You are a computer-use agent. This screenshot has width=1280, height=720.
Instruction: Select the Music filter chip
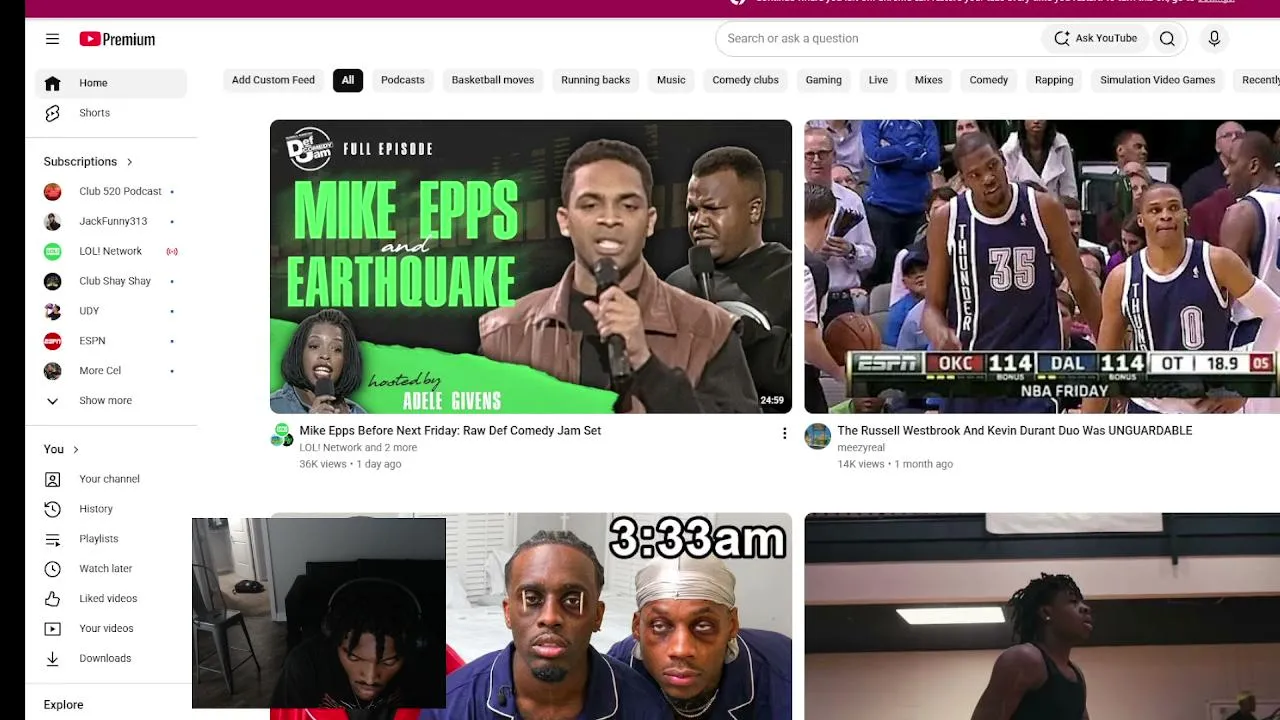click(671, 80)
